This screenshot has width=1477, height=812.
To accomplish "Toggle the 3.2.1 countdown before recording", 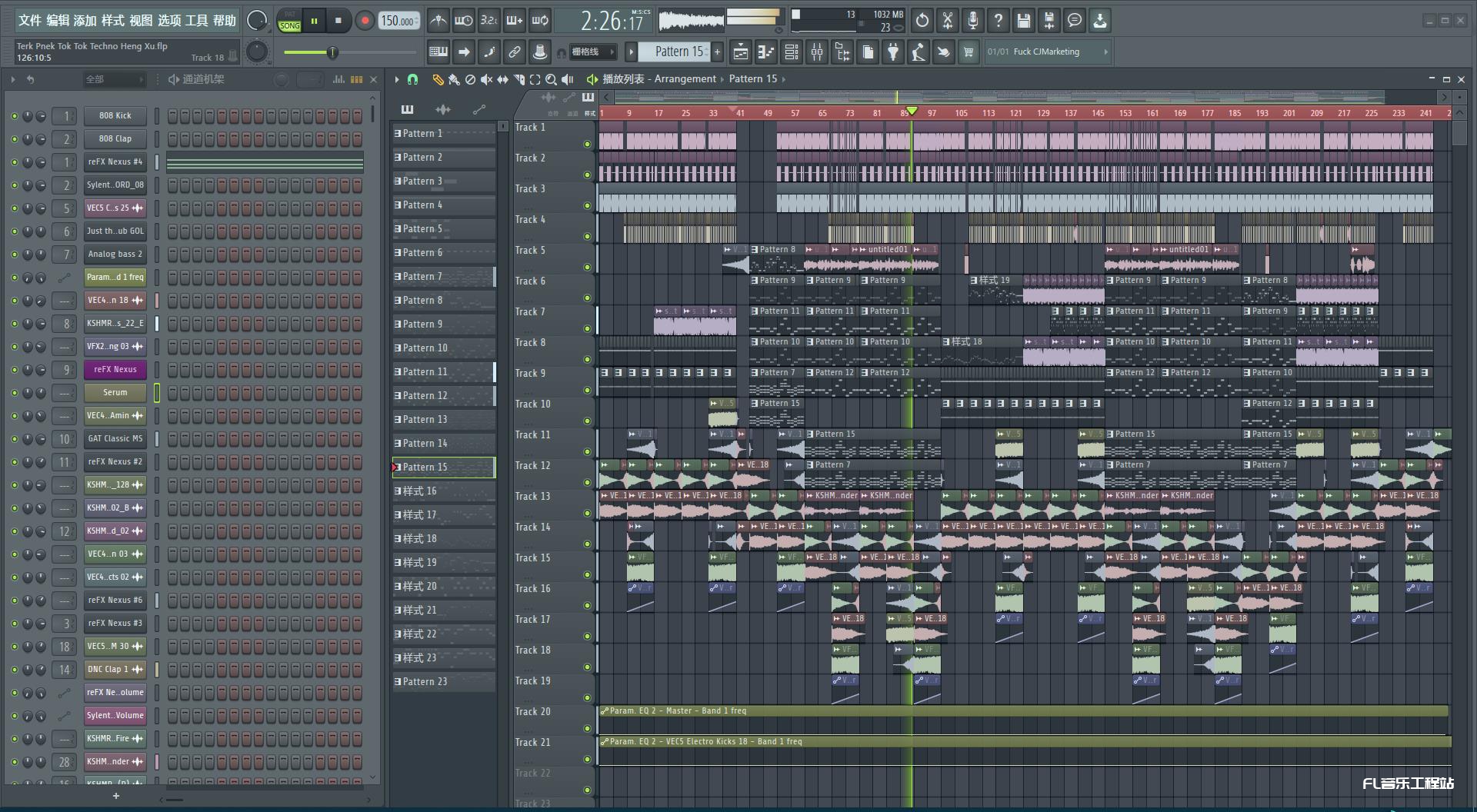I will [x=489, y=21].
